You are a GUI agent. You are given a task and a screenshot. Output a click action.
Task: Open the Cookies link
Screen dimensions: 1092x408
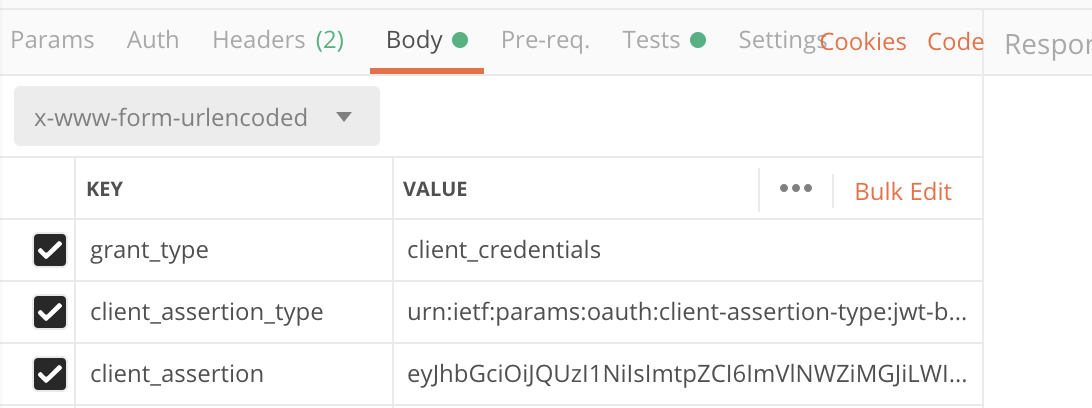coord(864,42)
